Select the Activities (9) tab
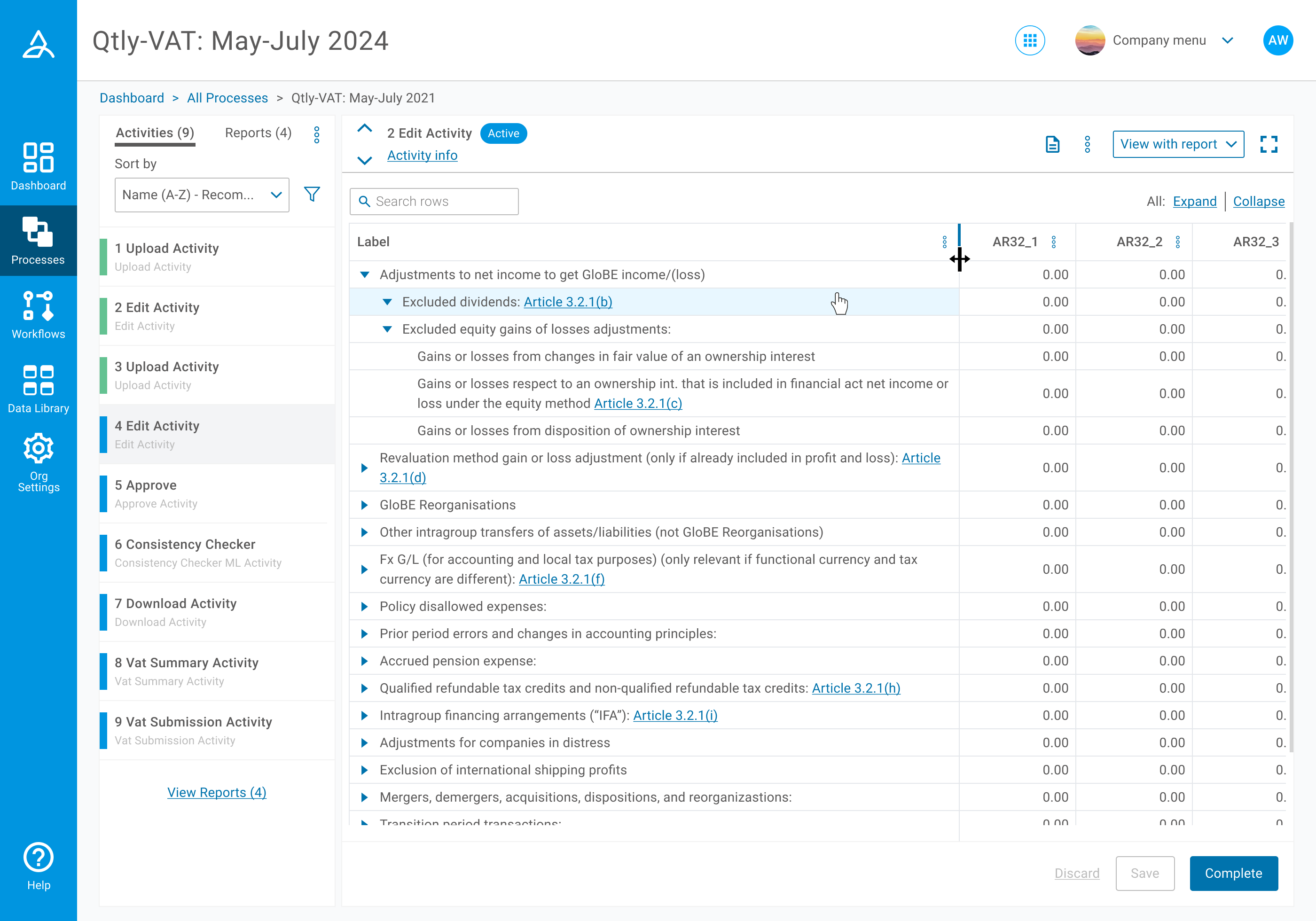The width and height of the screenshot is (1316, 921). click(x=155, y=133)
